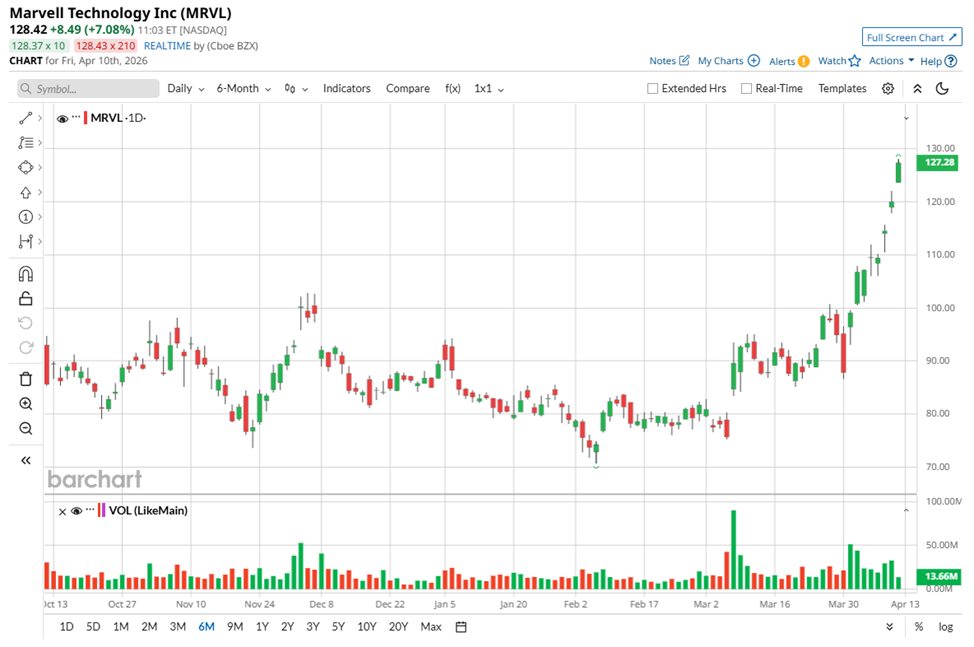Collapse the left drawing toolbar

coord(25,460)
